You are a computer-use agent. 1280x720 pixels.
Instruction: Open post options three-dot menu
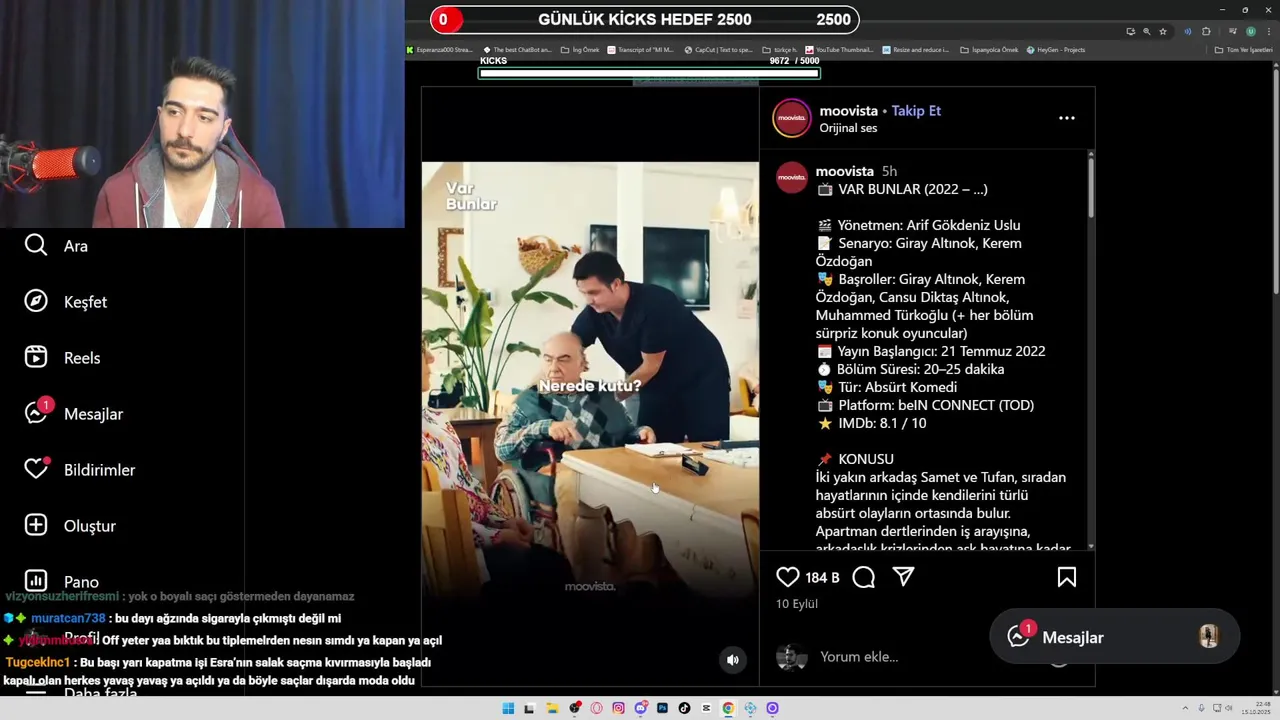point(1067,118)
